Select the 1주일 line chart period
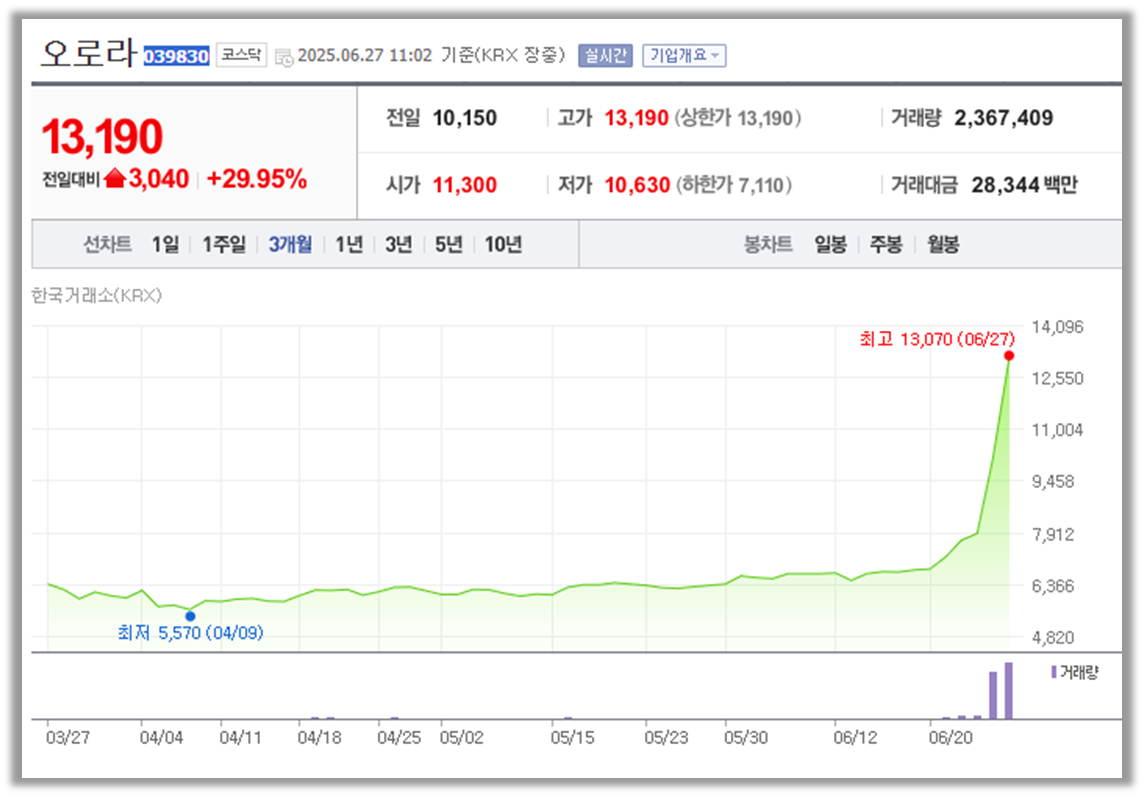 click(224, 245)
